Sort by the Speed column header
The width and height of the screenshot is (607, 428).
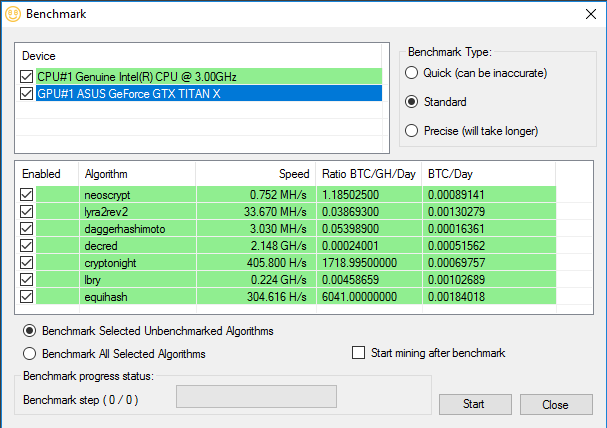point(294,174)
